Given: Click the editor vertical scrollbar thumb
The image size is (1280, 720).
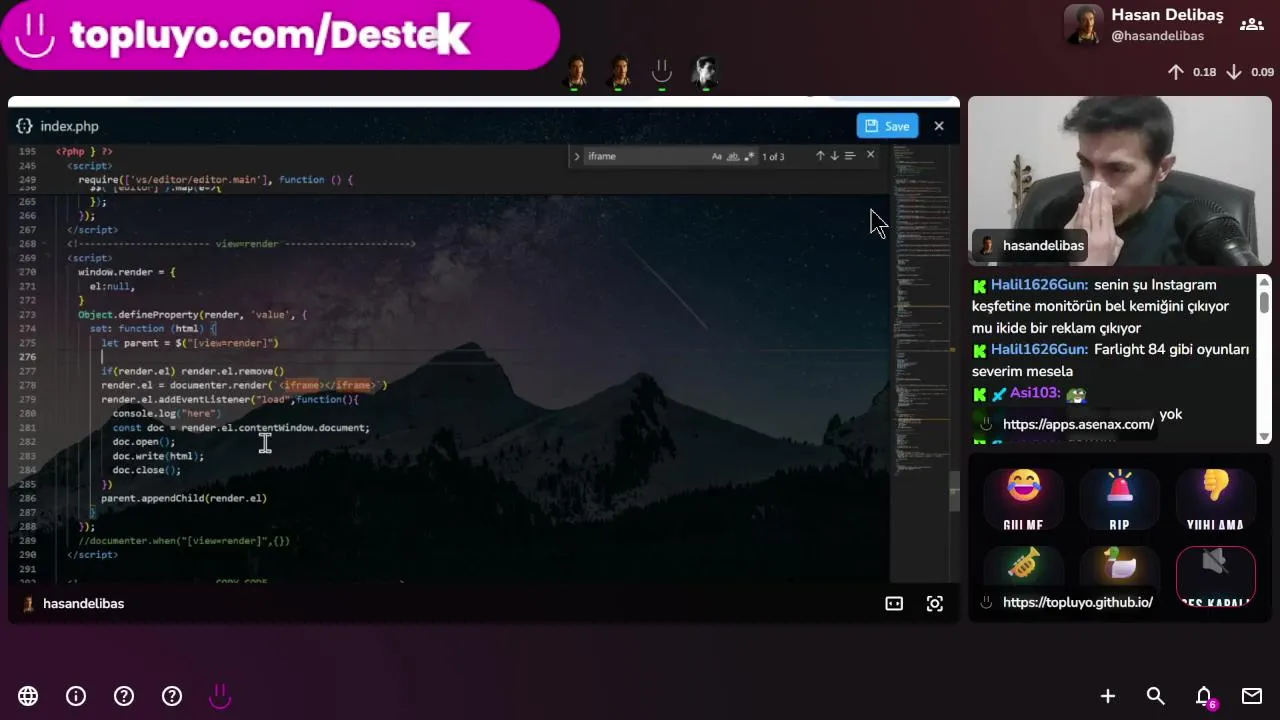Looking at the screenshot, I should tap(954, 490).
